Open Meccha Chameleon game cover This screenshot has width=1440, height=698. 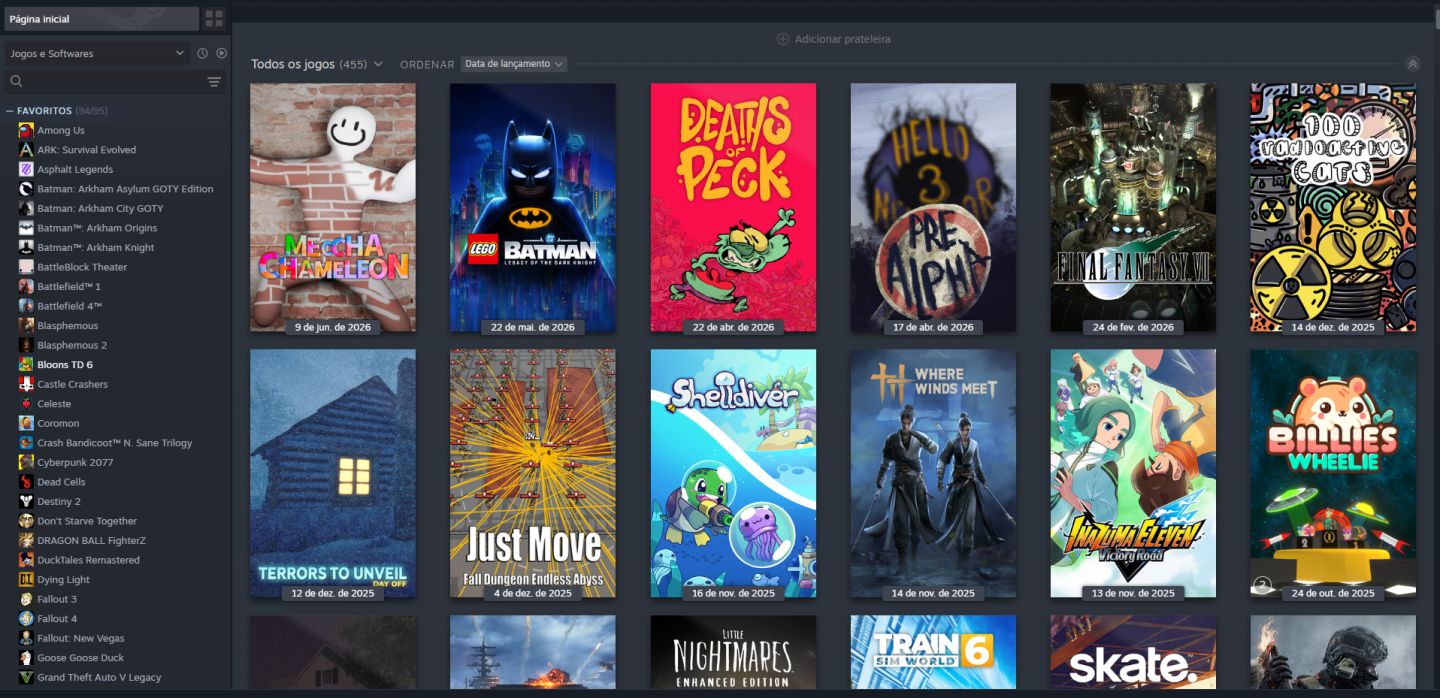pyautogui.click(x=333, y=207)
